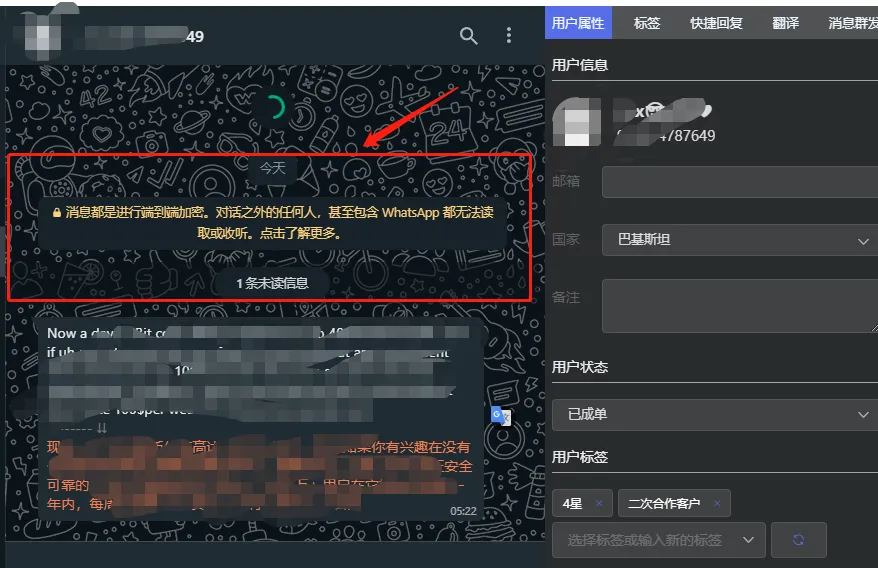878x568 pixels.
Task: Click the 用户信息 section heading
Action: pyautogui.click(x=580, y=65)
